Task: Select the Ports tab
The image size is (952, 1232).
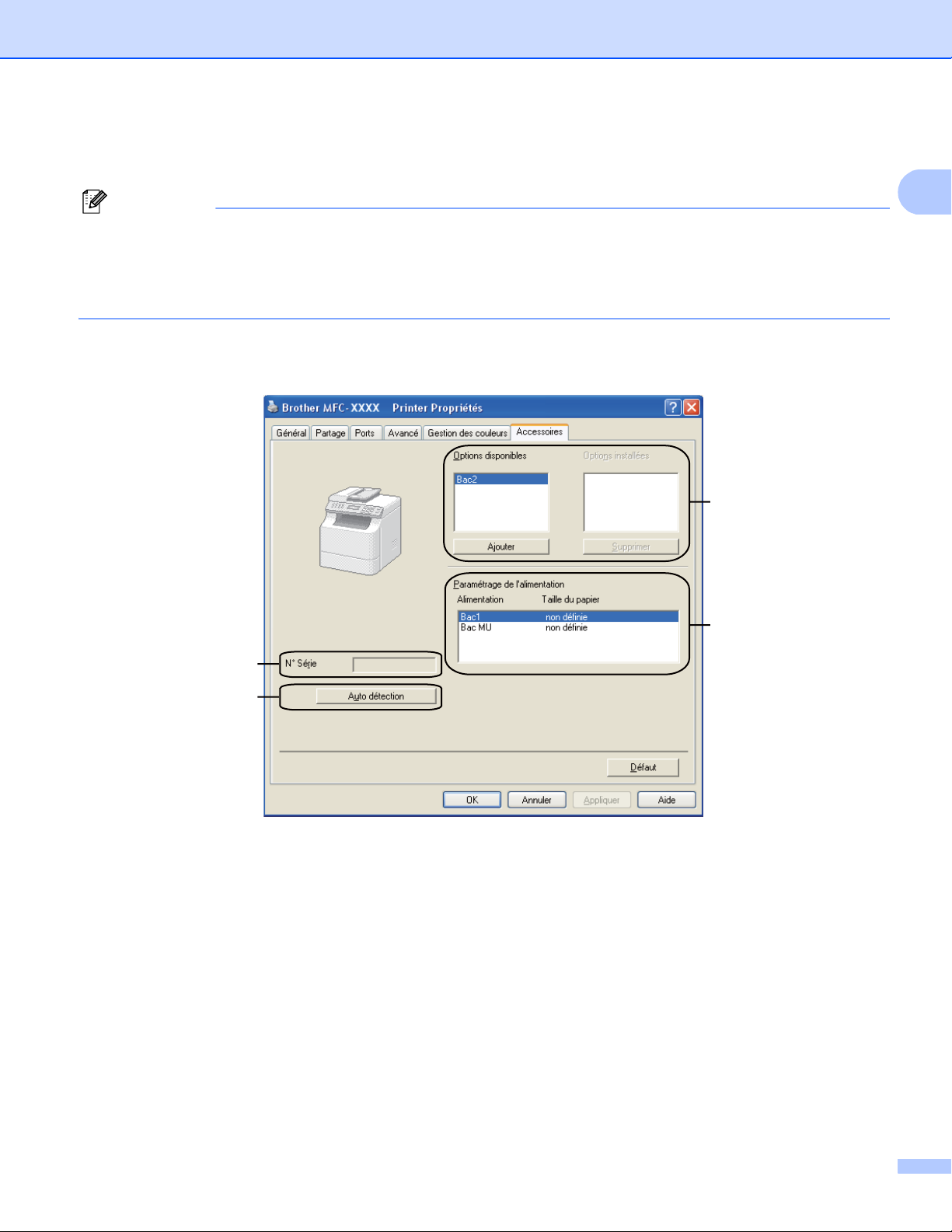Action: click(364, 433)
